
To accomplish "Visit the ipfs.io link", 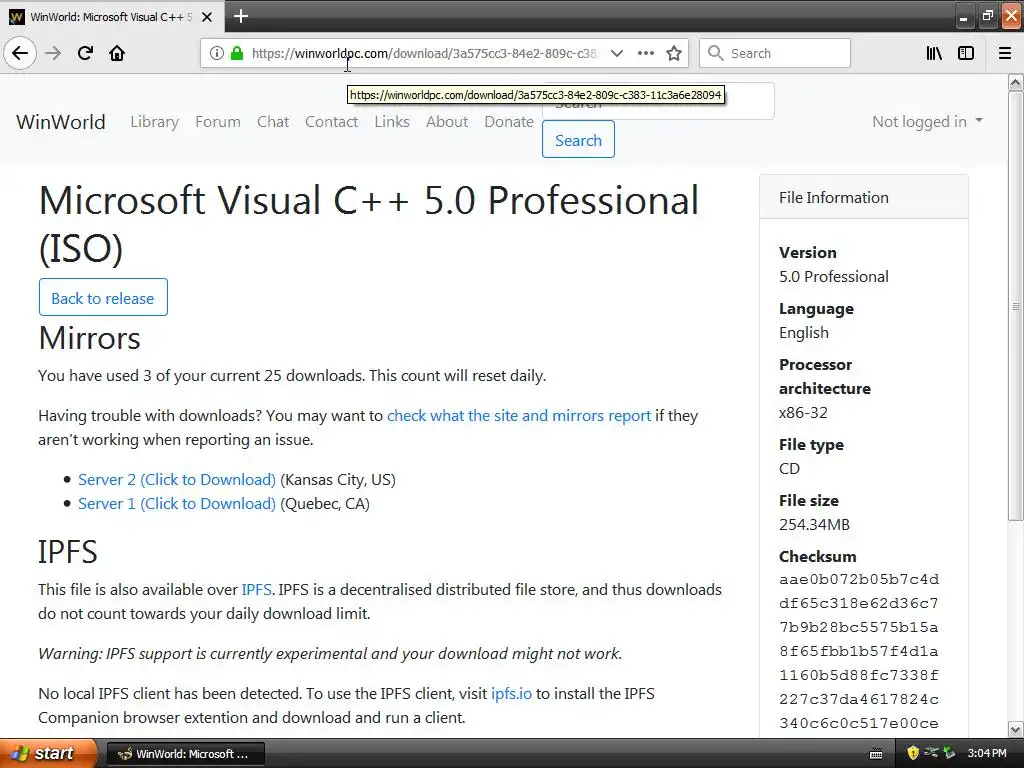I will 511,694.
